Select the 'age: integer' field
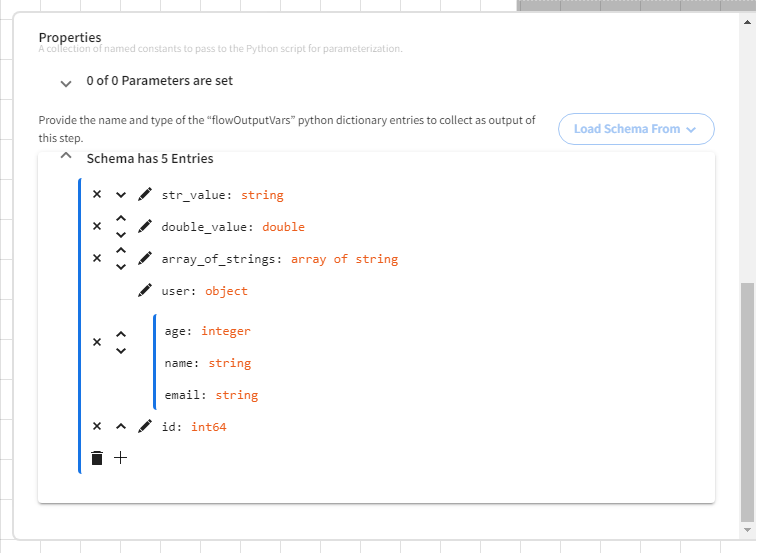 [x=208, y=331]
